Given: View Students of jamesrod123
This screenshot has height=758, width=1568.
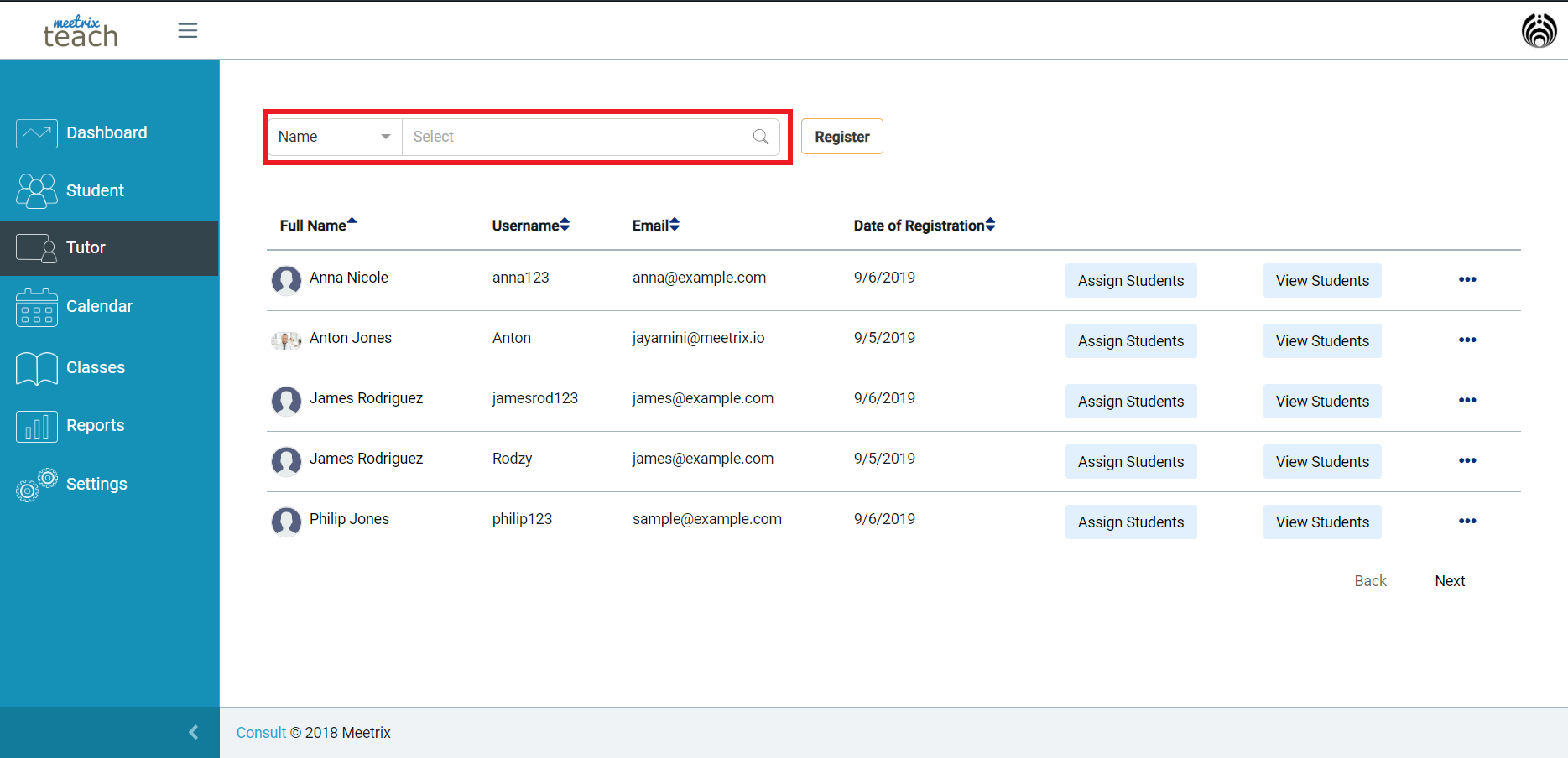Looking at the screenshot, I should 1322,402.
